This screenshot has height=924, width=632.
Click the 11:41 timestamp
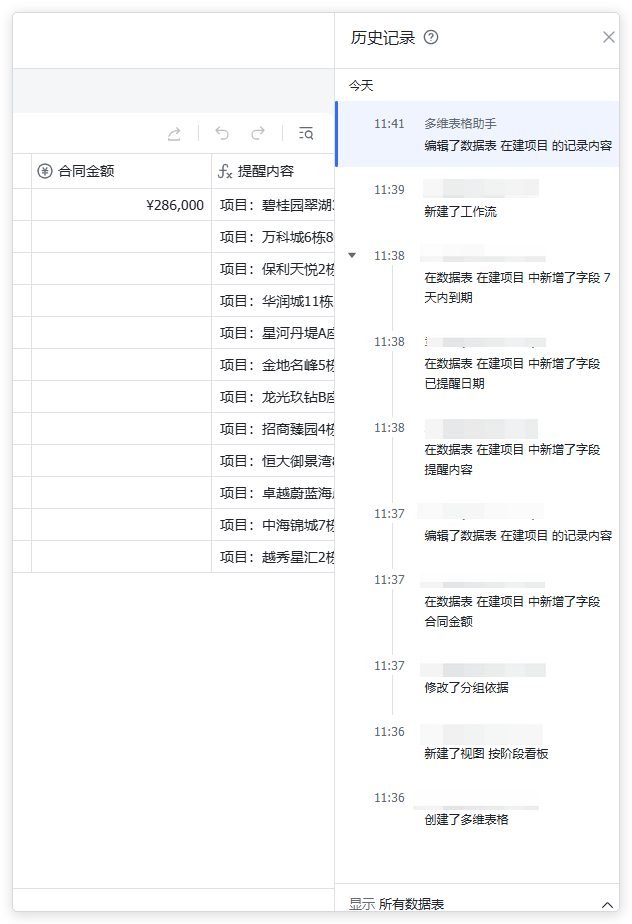pyautogui.click(x=389, y=124)
